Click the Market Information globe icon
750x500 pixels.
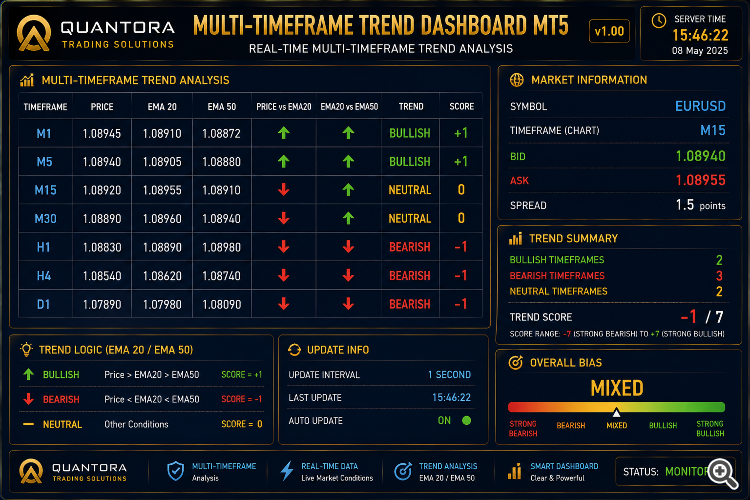click(517, 80)
